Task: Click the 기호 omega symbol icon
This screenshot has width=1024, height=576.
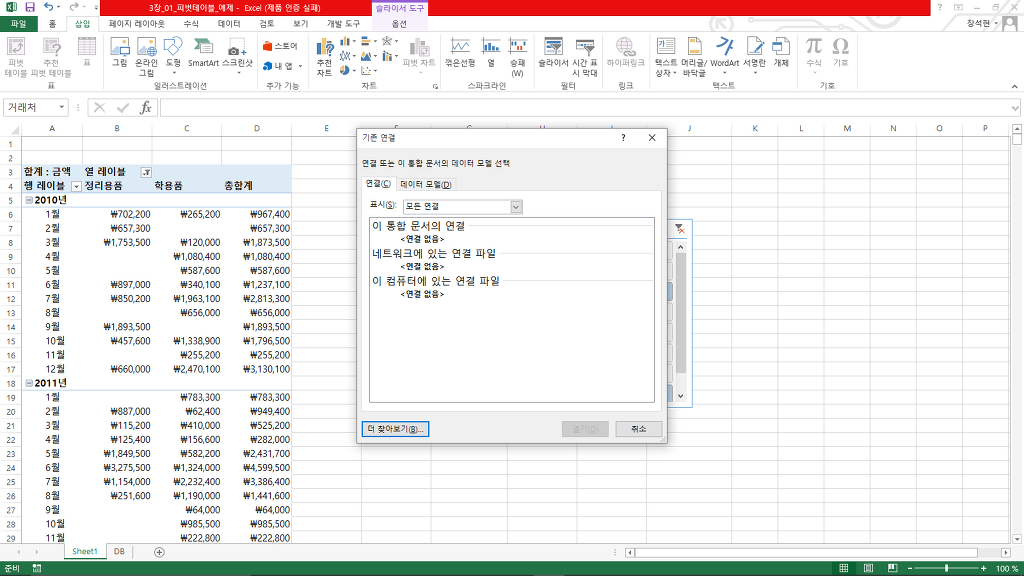Action: 840,52
